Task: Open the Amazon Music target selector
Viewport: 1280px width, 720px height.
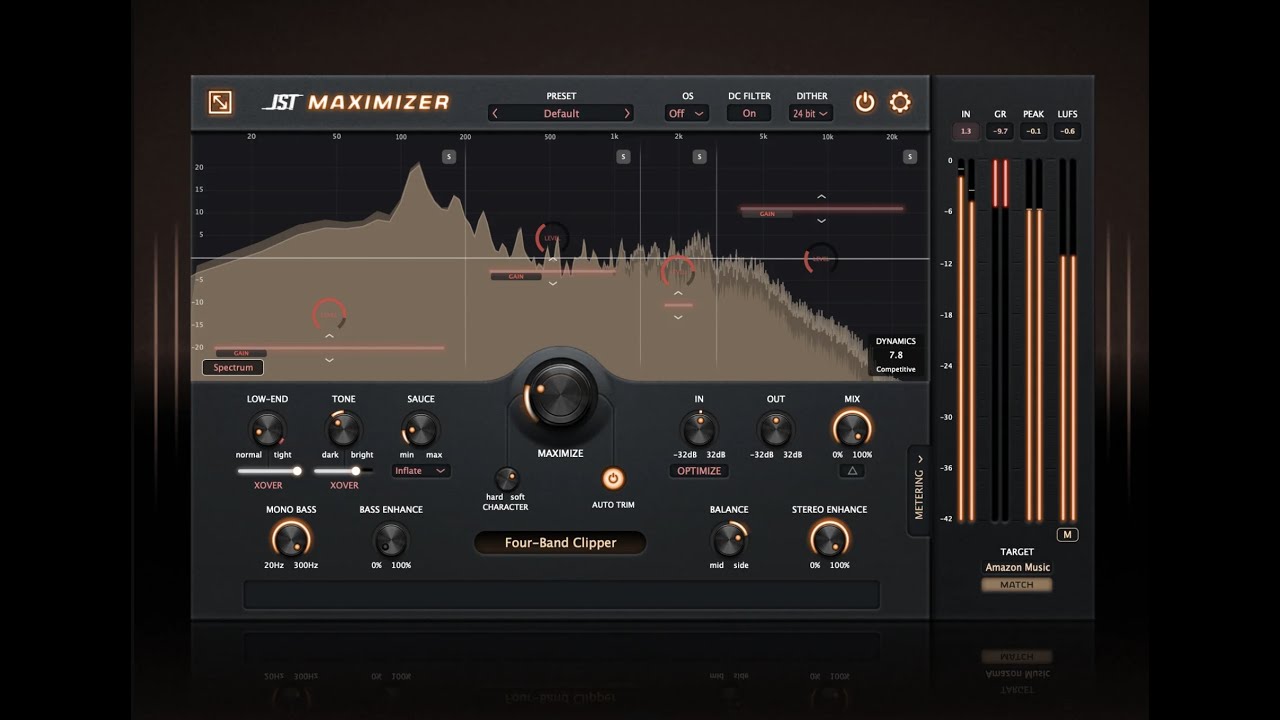Action: (1017, 567)
